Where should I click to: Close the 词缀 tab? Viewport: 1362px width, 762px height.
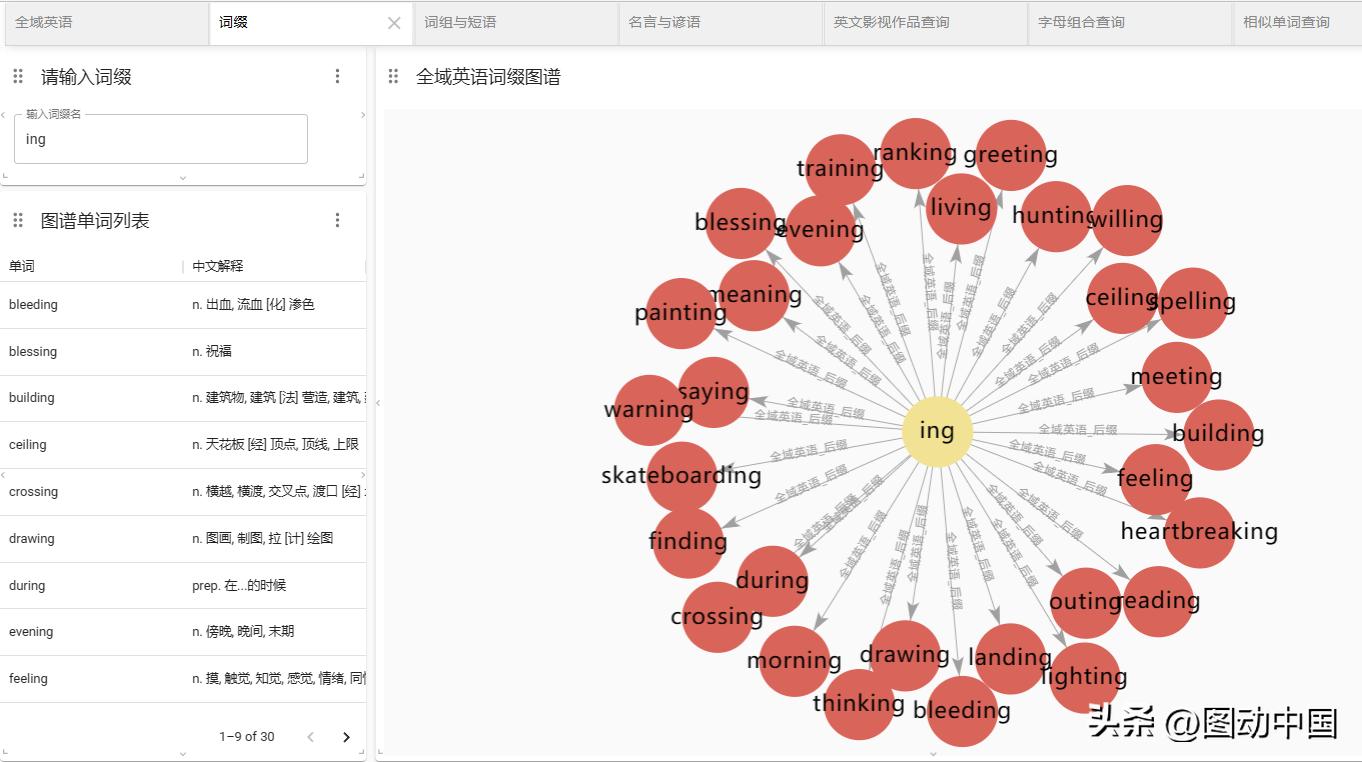click(x=394, y=22)
